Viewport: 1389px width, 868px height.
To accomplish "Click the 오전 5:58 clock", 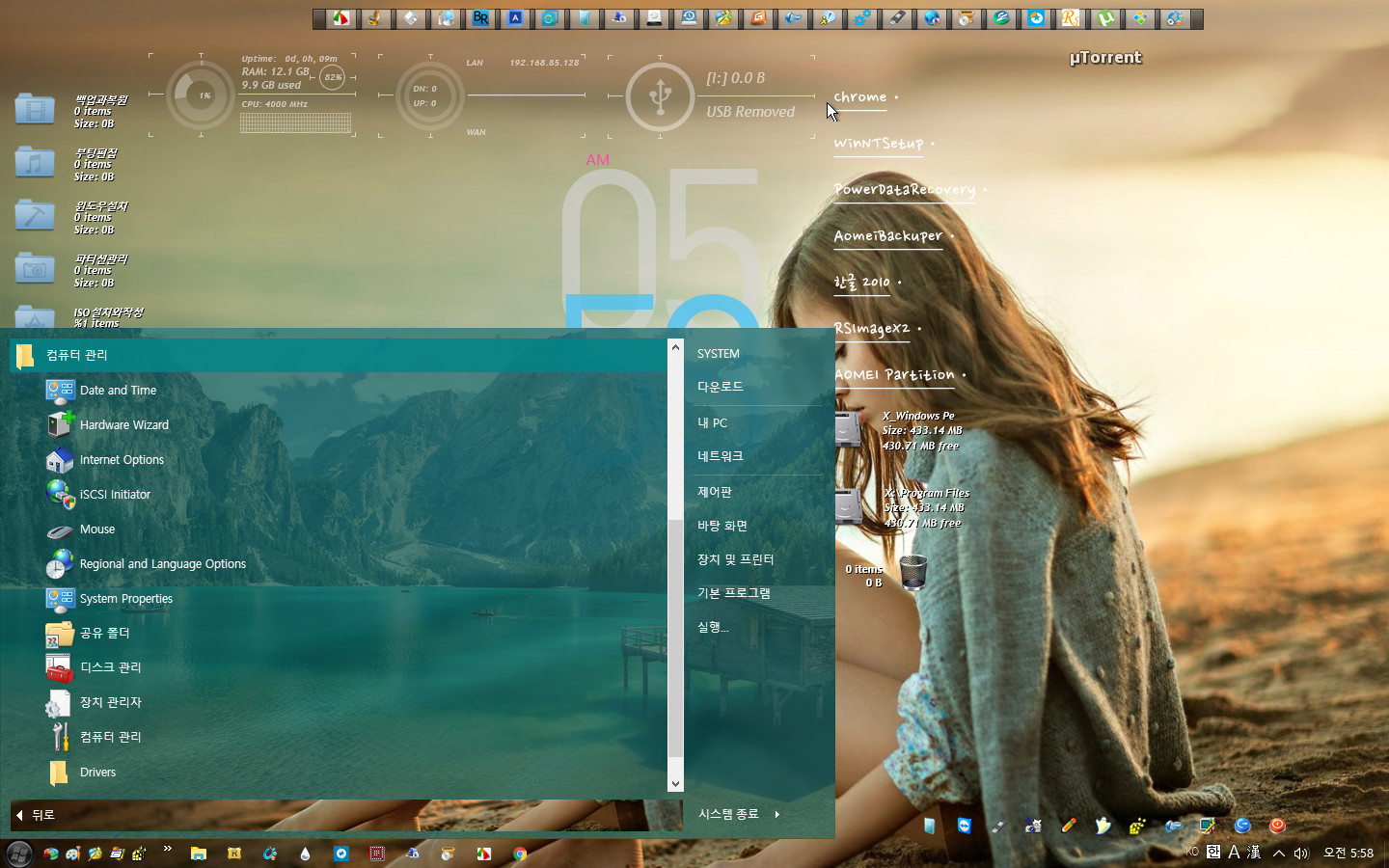I will [1348, 854].
